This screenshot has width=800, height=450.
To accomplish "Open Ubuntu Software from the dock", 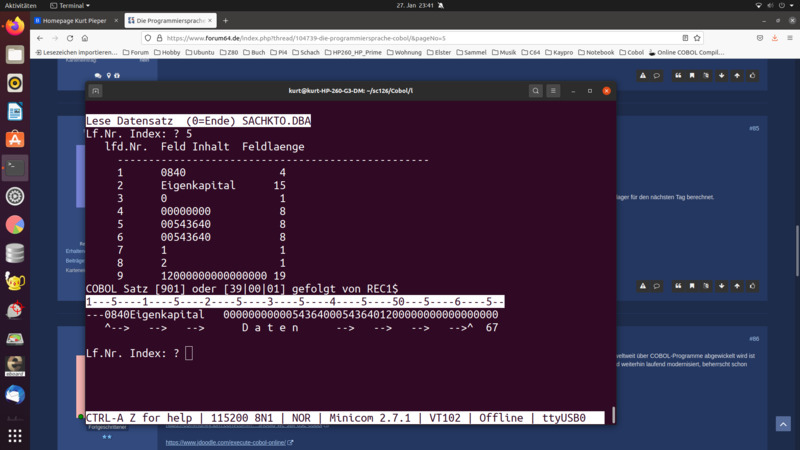I will tap(15, 139).
